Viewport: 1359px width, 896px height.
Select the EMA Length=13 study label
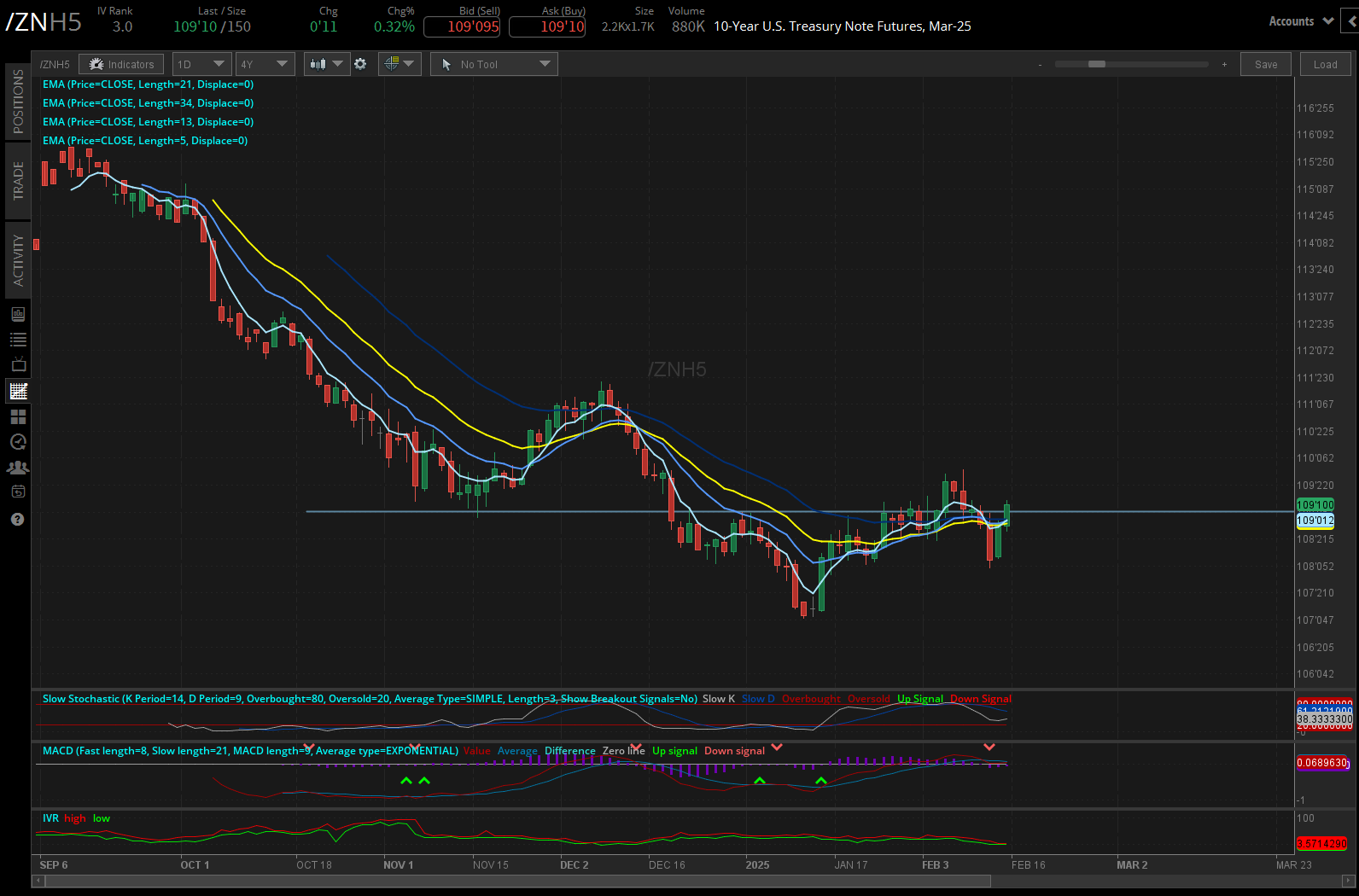click(149, 122)
